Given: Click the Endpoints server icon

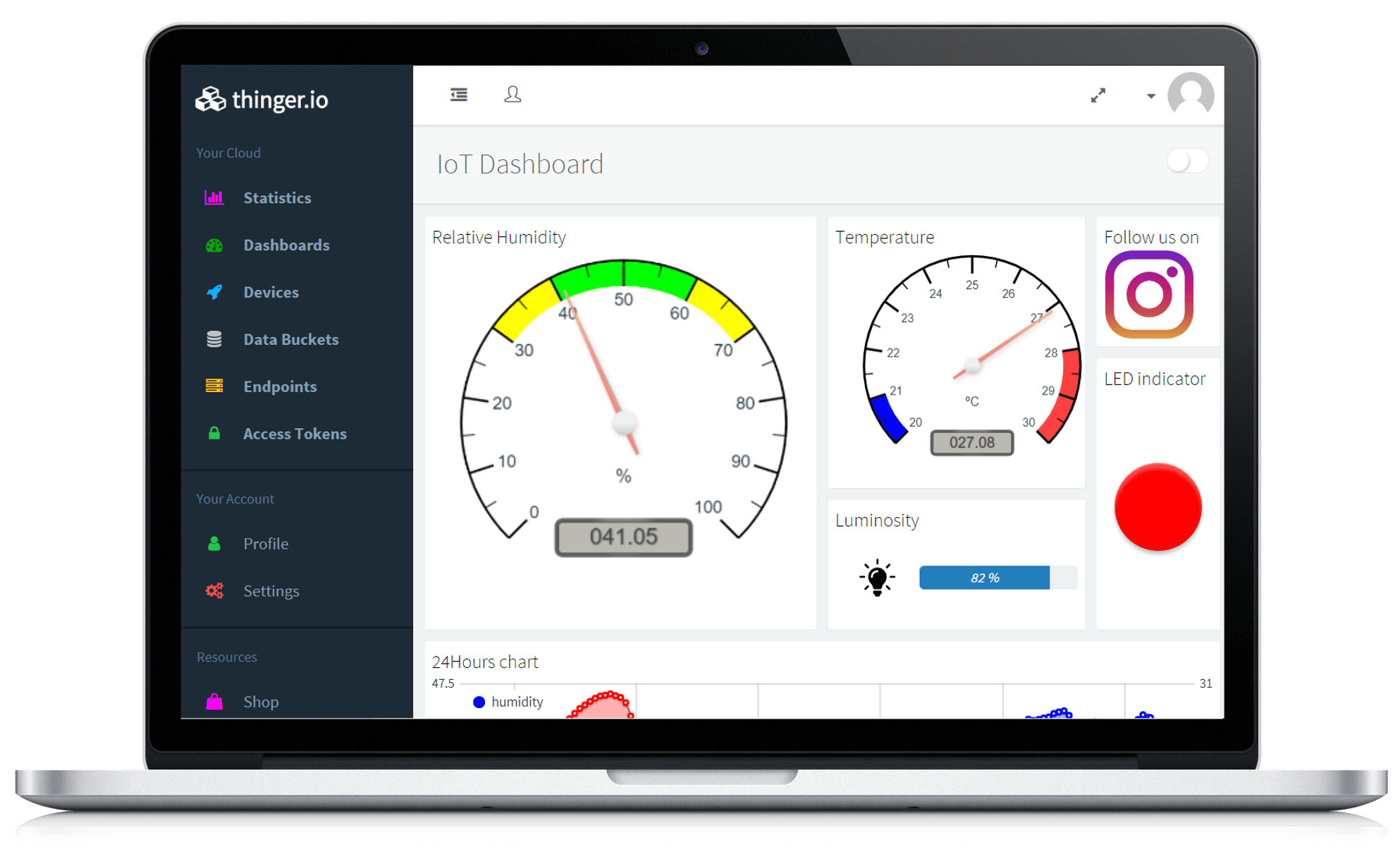Looking at the screenshot, I should coord(214,386).
